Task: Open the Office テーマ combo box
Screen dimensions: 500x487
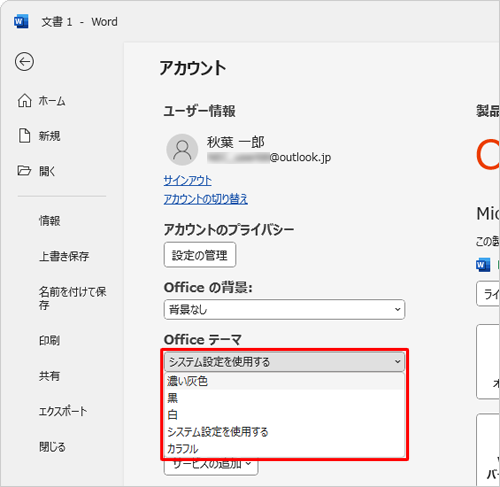Action: point(284,362)
